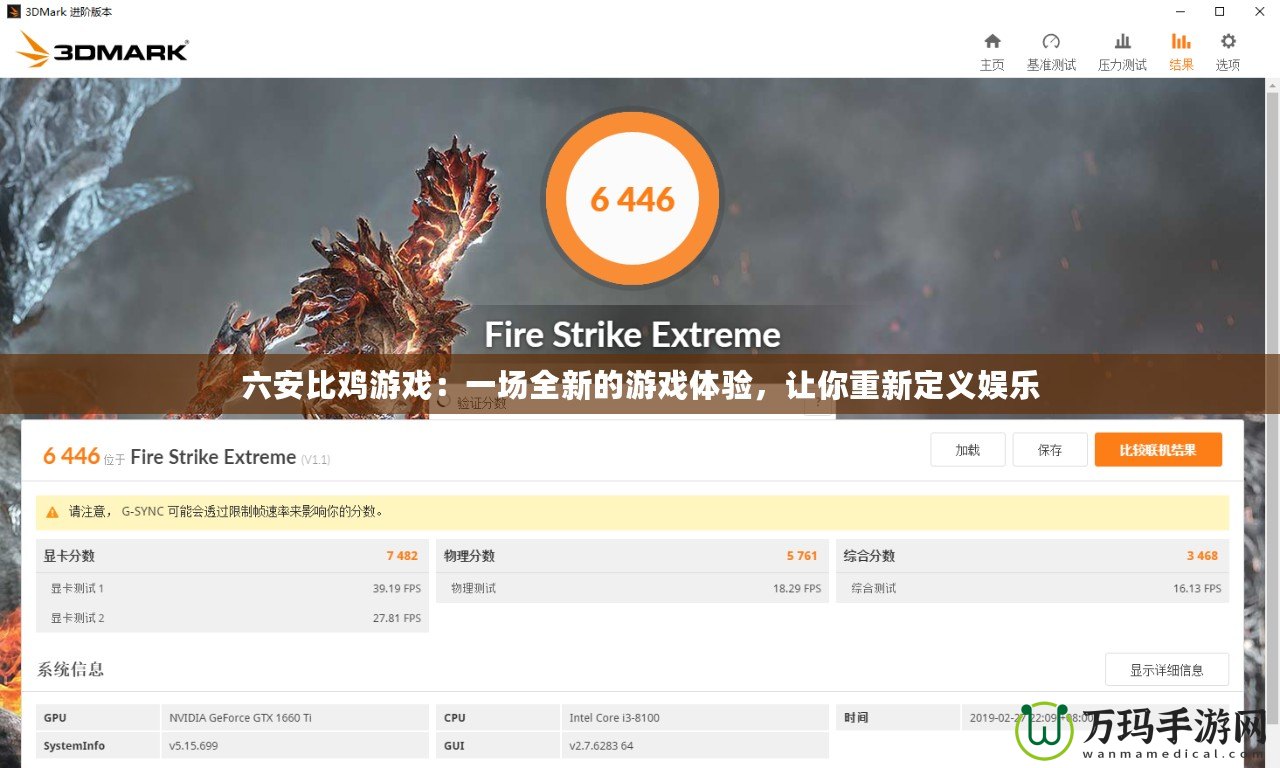Close the 3DMark window

1260,12
